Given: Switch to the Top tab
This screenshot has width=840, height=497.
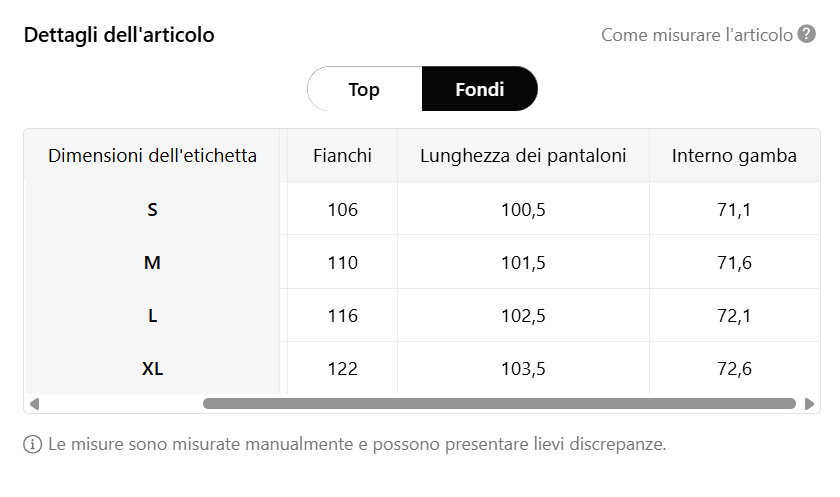Looking at the screenshot, I should click(x=364, y=89).
